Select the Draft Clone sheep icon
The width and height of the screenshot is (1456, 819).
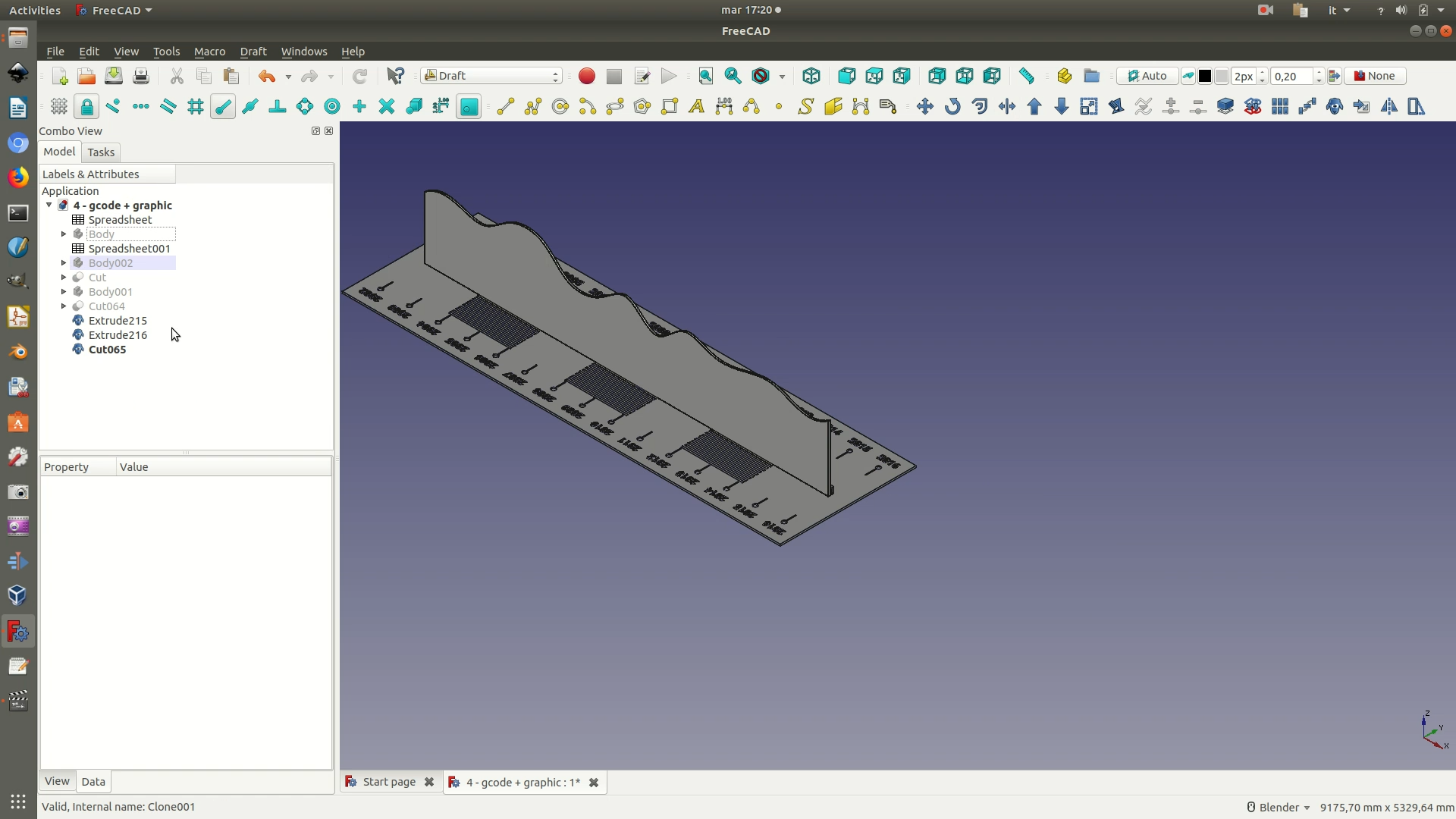[x=1335, y=106]
